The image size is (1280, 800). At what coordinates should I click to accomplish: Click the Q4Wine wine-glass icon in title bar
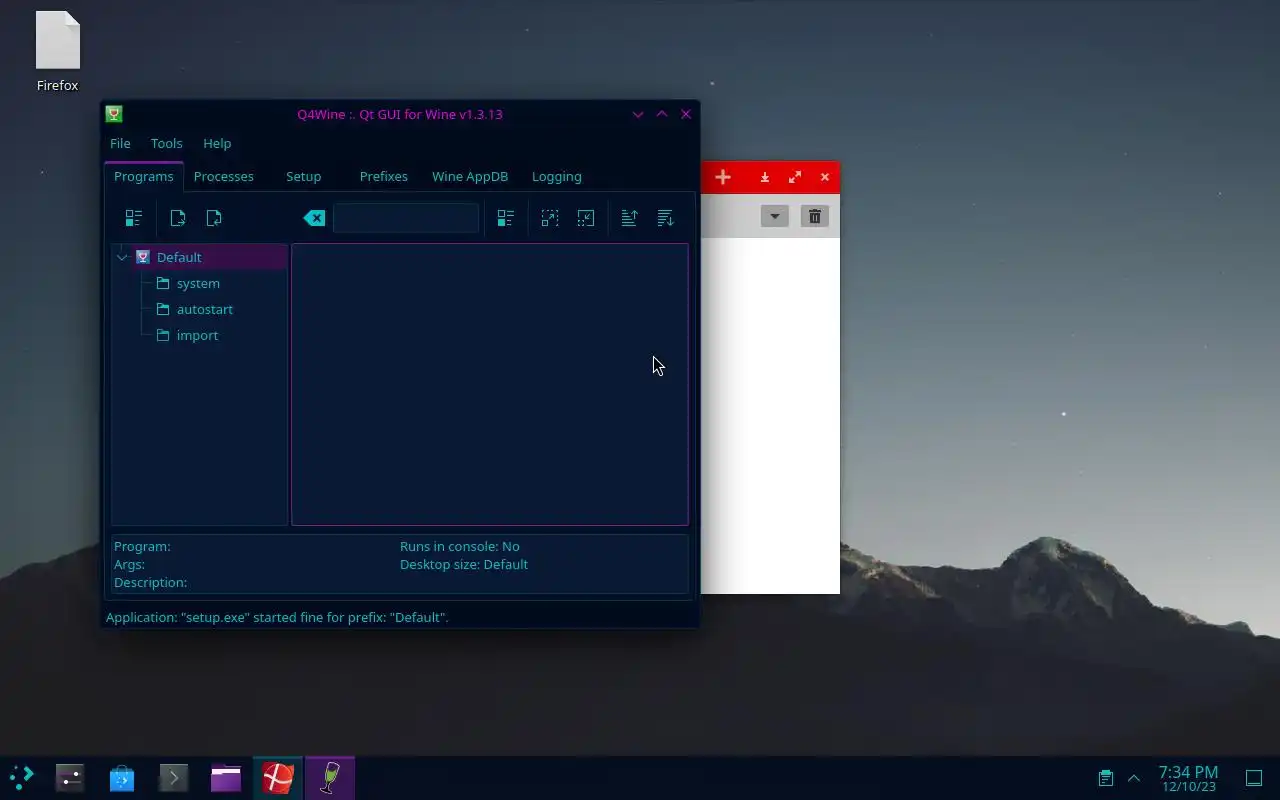pyautogui.click(x=114, y=114)
